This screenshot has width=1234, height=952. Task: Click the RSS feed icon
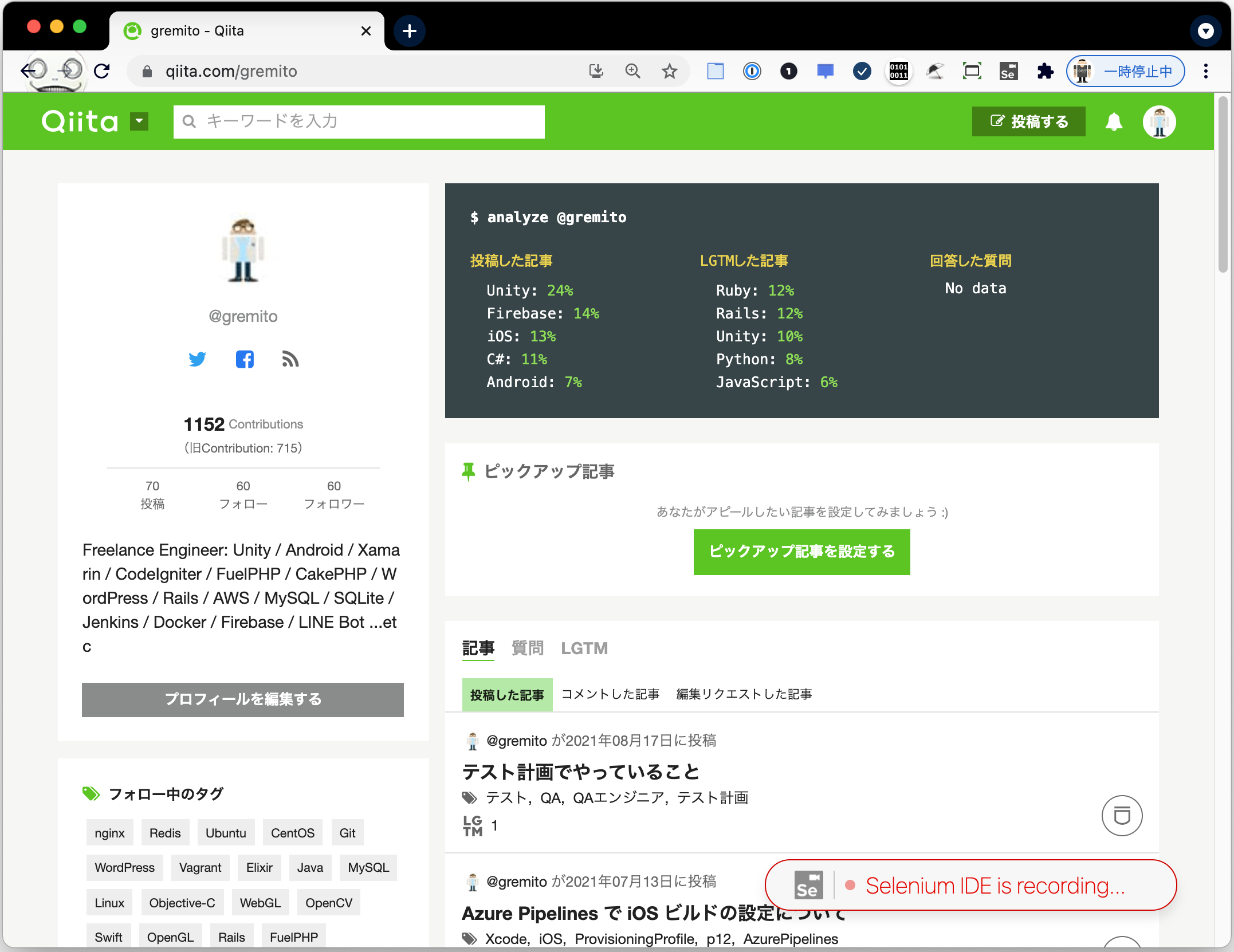click(x=290, y=359)
